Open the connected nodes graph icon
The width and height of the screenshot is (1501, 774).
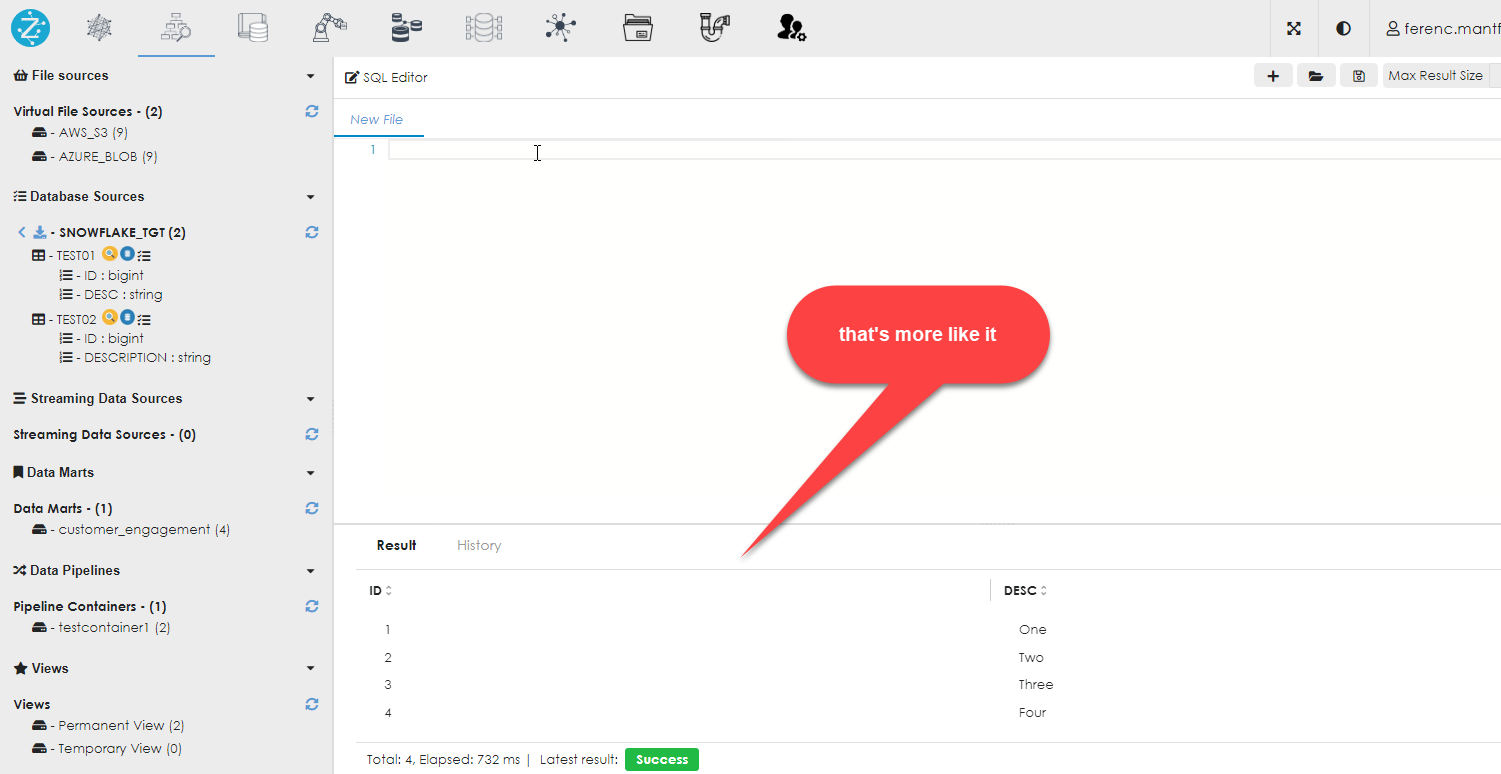coord(561,28)
